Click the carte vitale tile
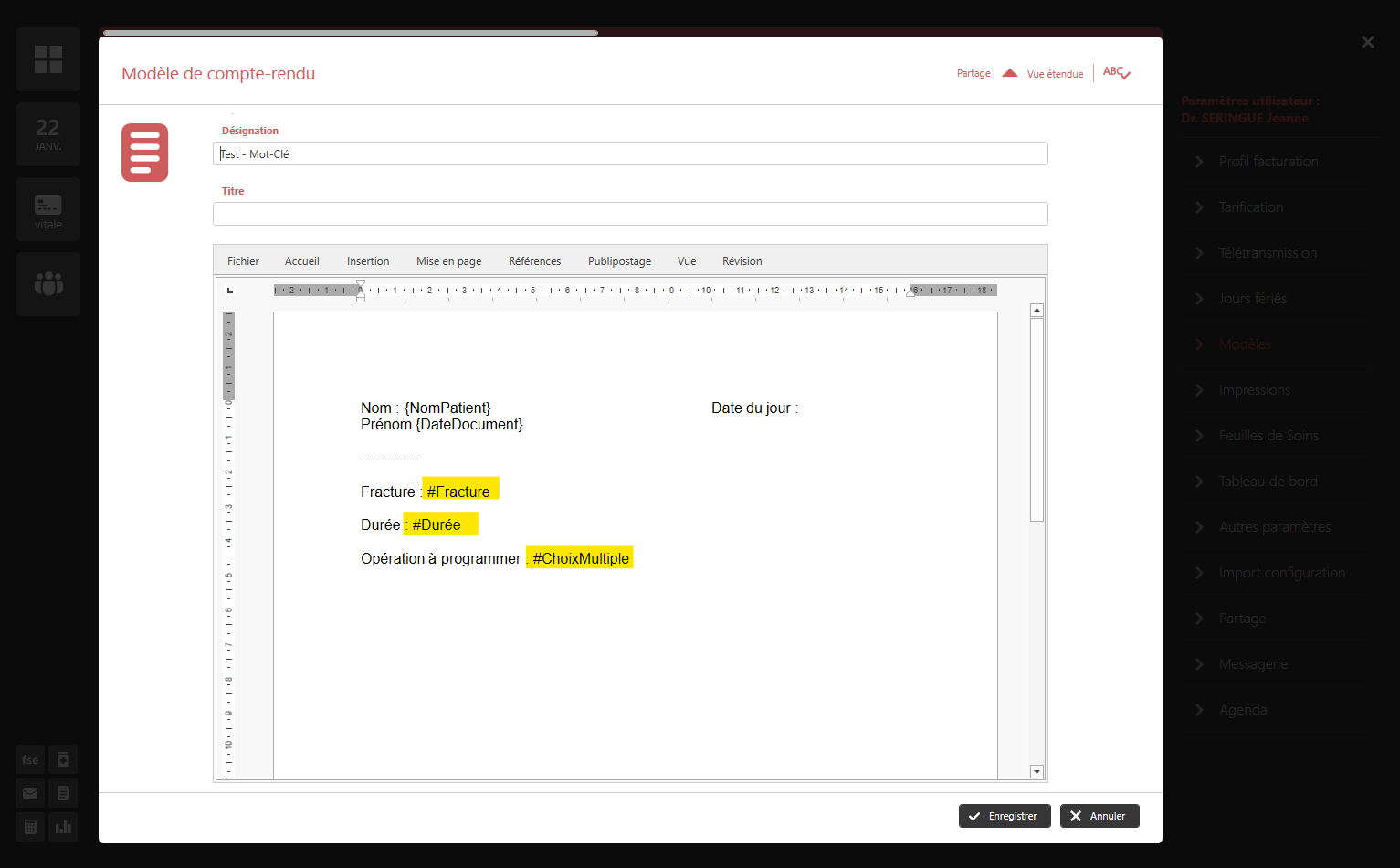Viewport: 1400px width, 868px height. pos(48,209)
